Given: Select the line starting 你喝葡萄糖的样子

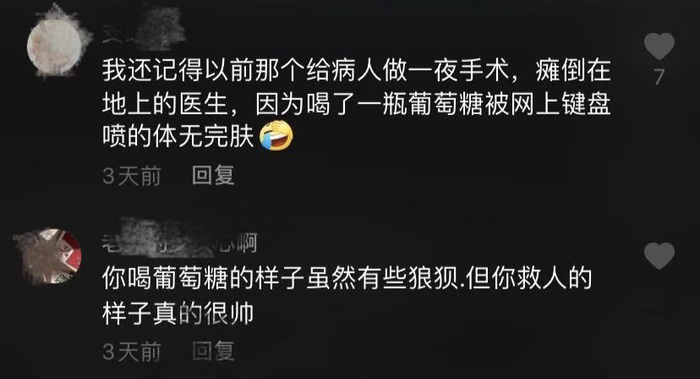Looking at the screenshot, I should (347, 278).
